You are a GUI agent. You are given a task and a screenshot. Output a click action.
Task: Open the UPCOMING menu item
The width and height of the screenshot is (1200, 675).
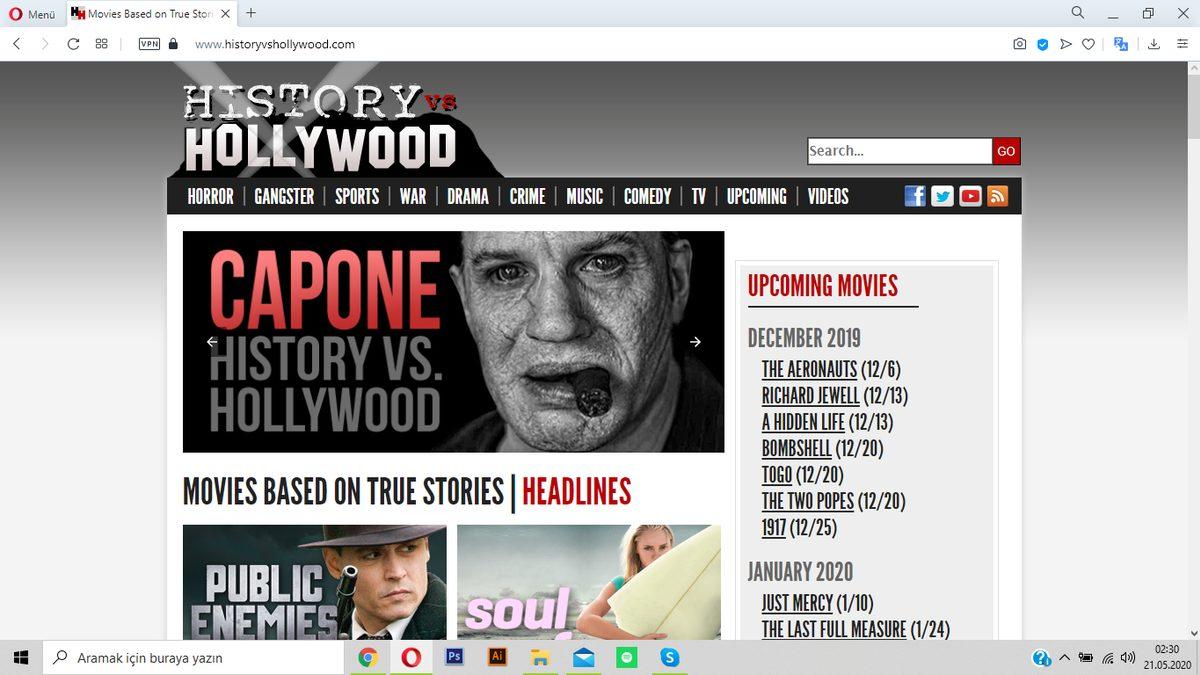[x=756, y=197]
